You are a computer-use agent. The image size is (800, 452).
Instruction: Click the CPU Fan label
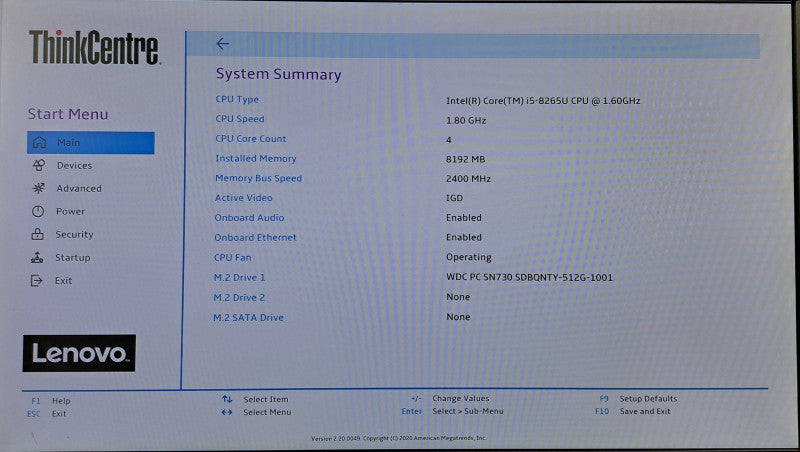point(233,258)
